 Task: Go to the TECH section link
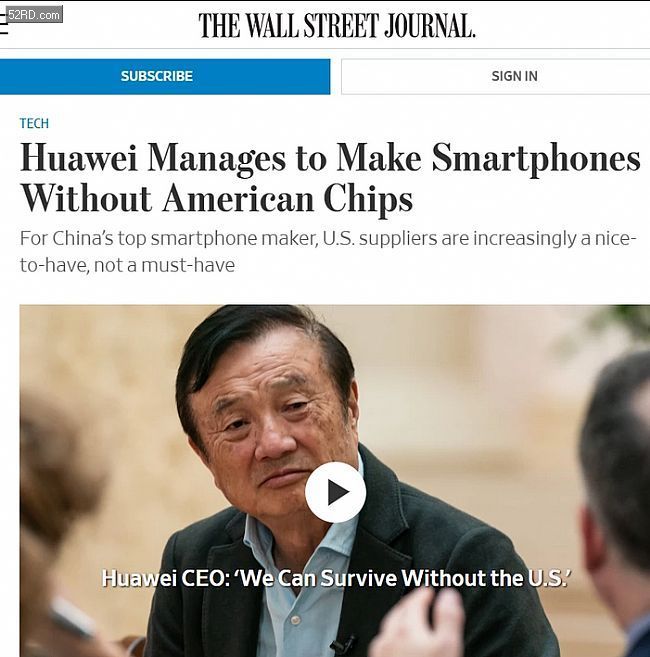(34, 123)
